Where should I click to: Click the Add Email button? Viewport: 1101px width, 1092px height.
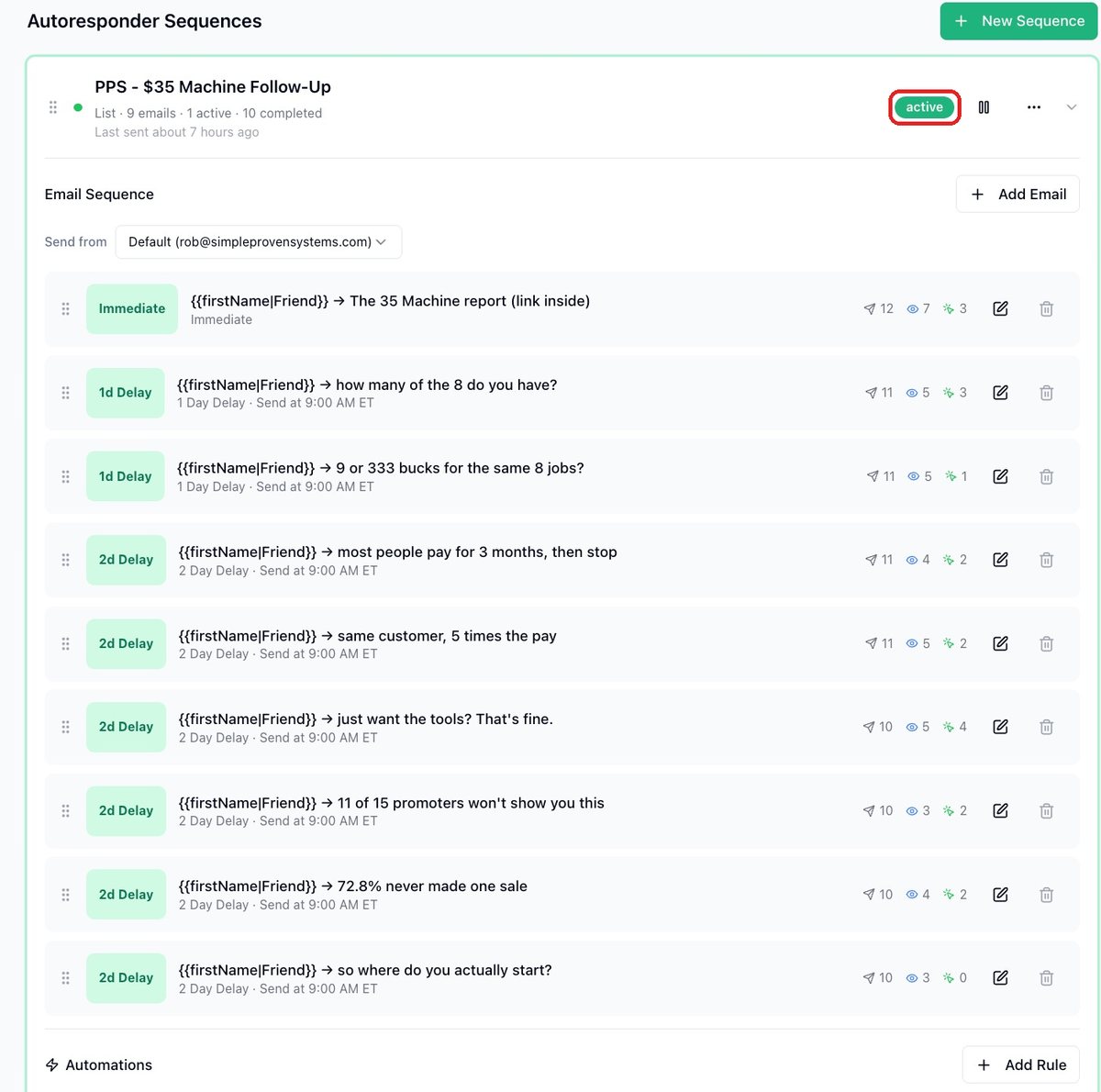coord(1018,195)
